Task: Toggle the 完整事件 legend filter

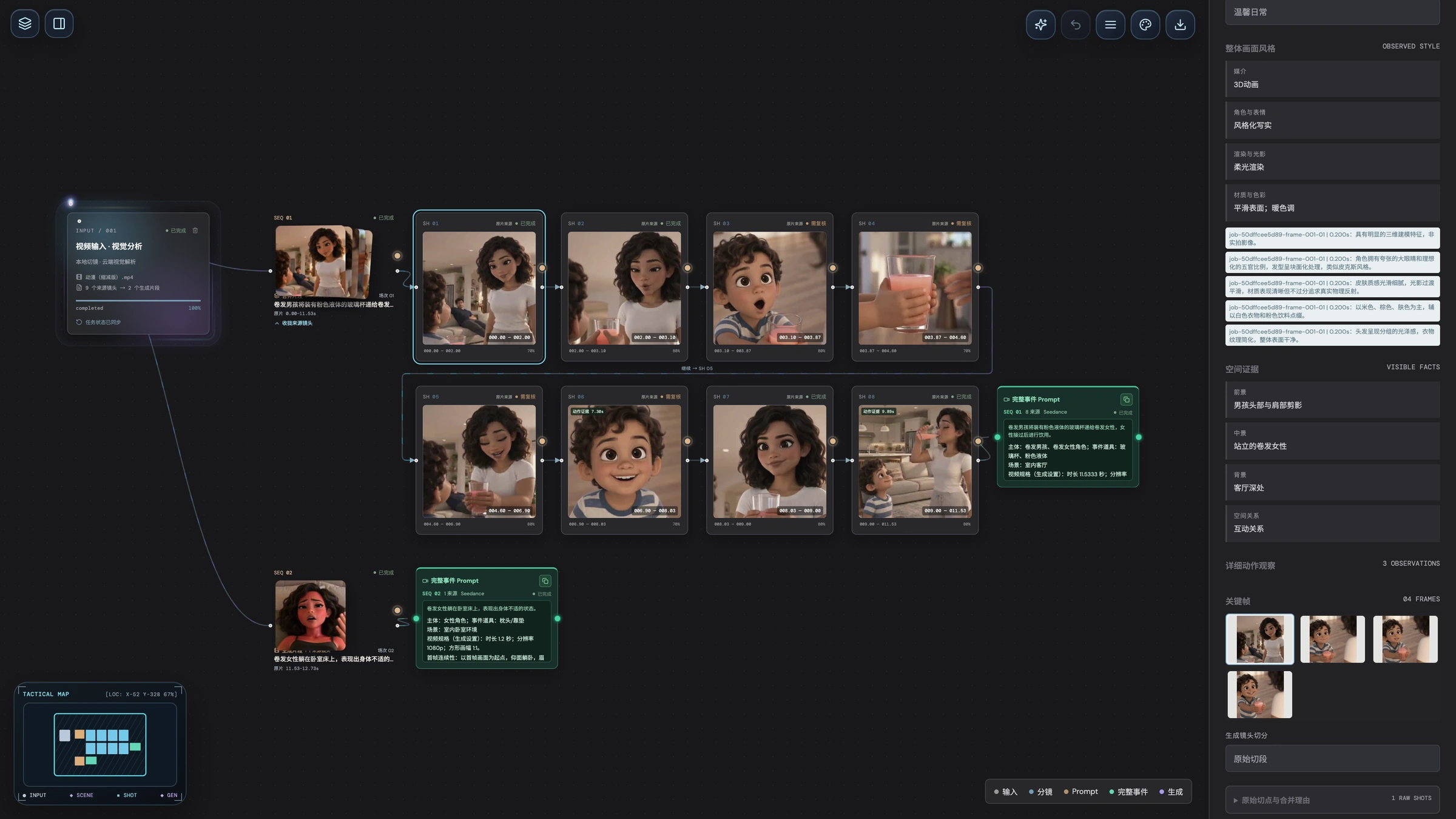Action: [x=1128, y=792]
